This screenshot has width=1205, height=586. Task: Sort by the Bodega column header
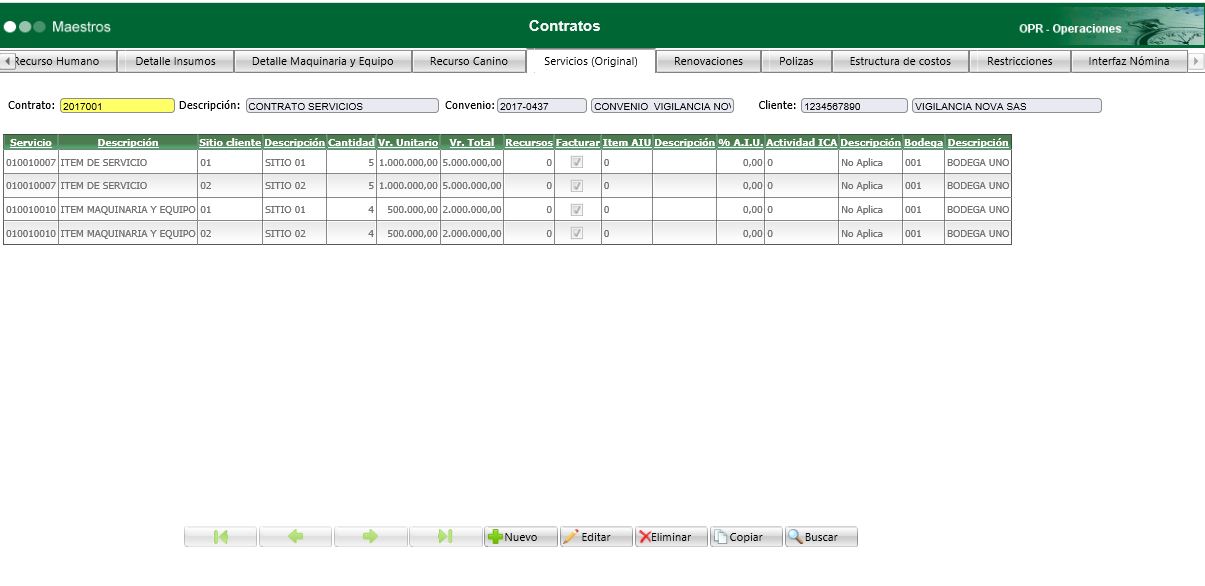(x=923, y=143)
